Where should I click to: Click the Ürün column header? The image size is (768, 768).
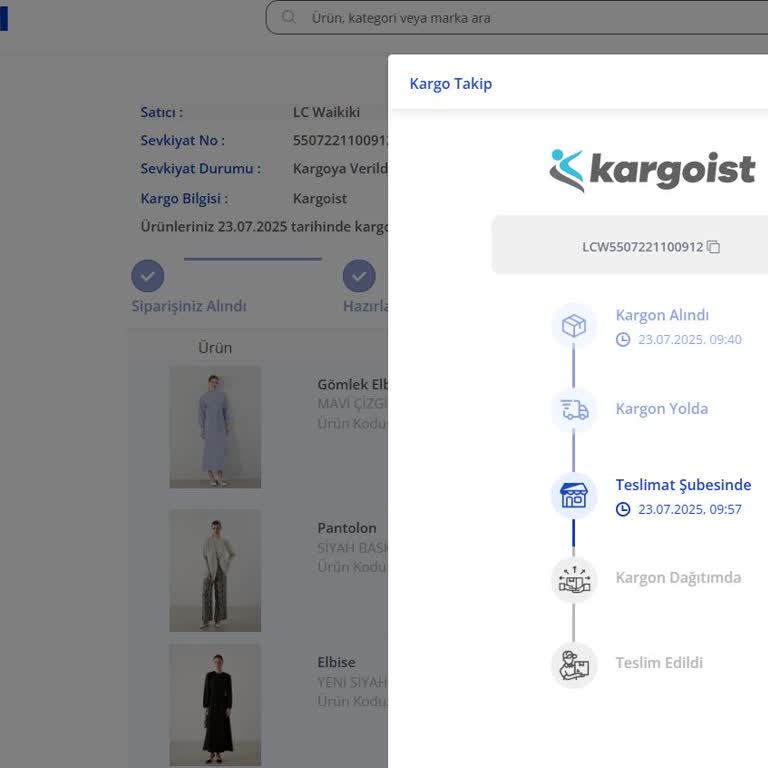tap(215, 348)
